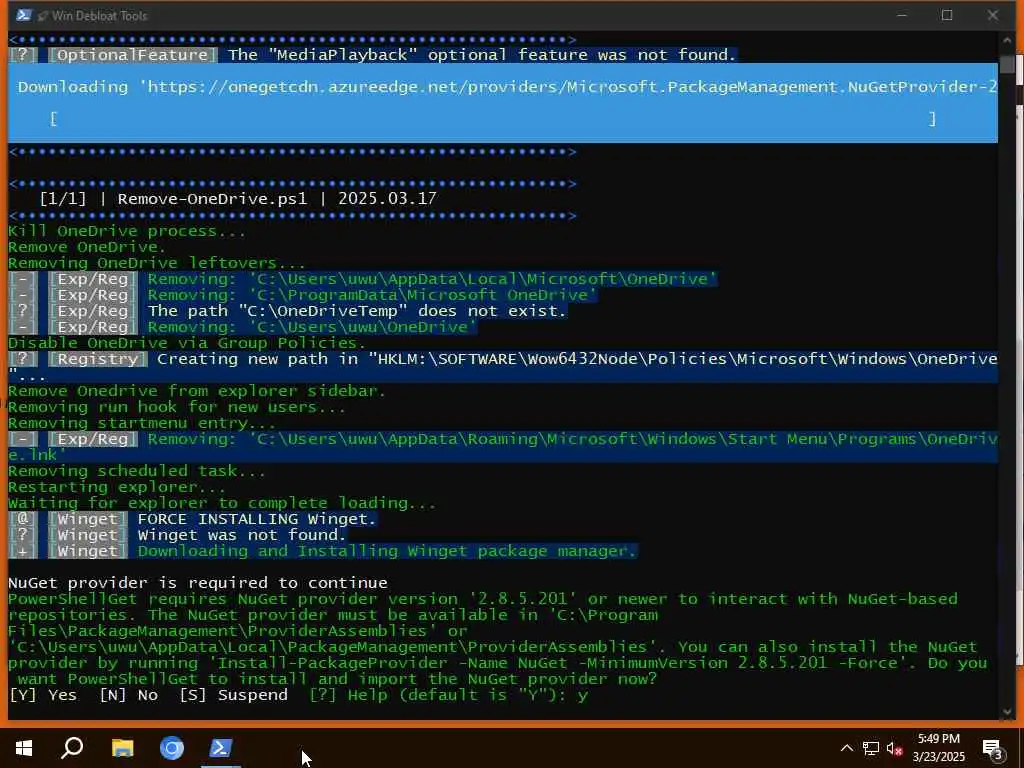
Task: Open the Windows Start menu
Action: pyautogui.click(x=24, y=748)
